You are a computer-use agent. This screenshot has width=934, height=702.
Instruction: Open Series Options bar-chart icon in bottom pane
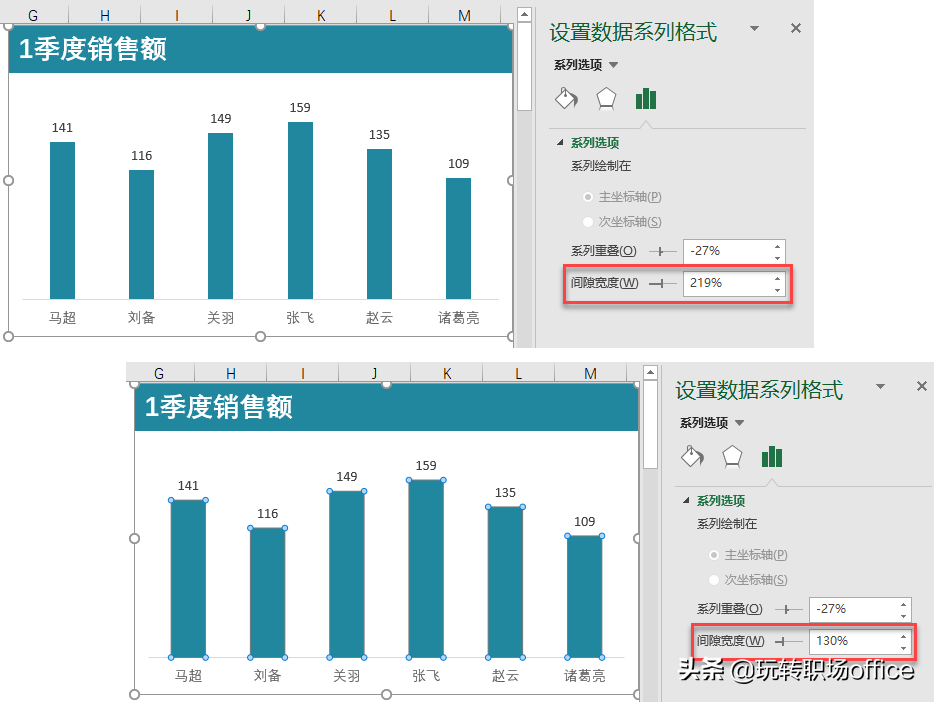[x=772, y=457]
